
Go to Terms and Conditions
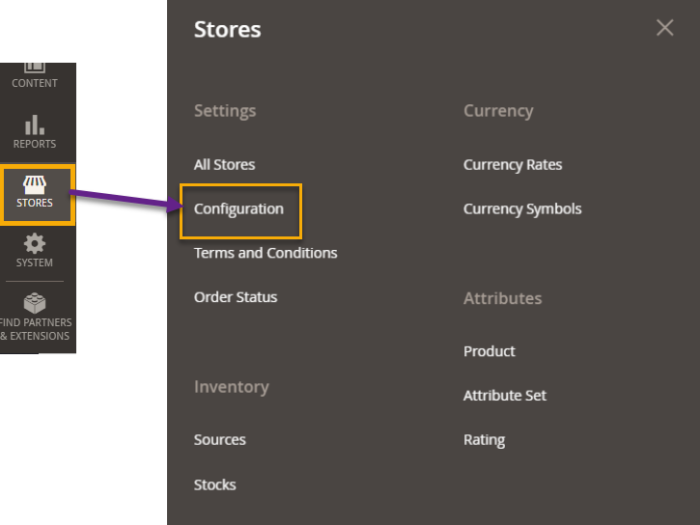(x=265, y=253)
